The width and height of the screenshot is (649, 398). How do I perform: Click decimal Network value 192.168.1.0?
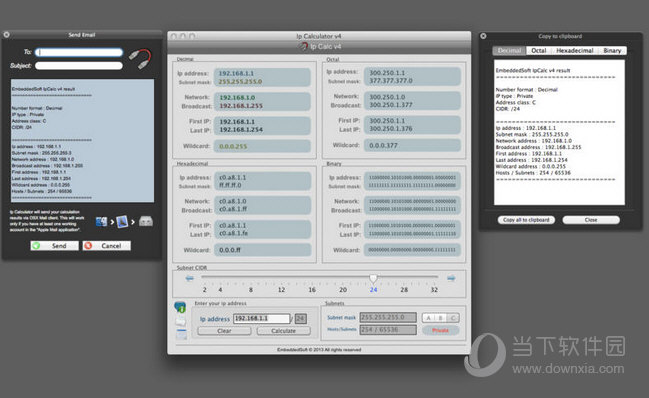pyautogui.click(x=237, y=98)
